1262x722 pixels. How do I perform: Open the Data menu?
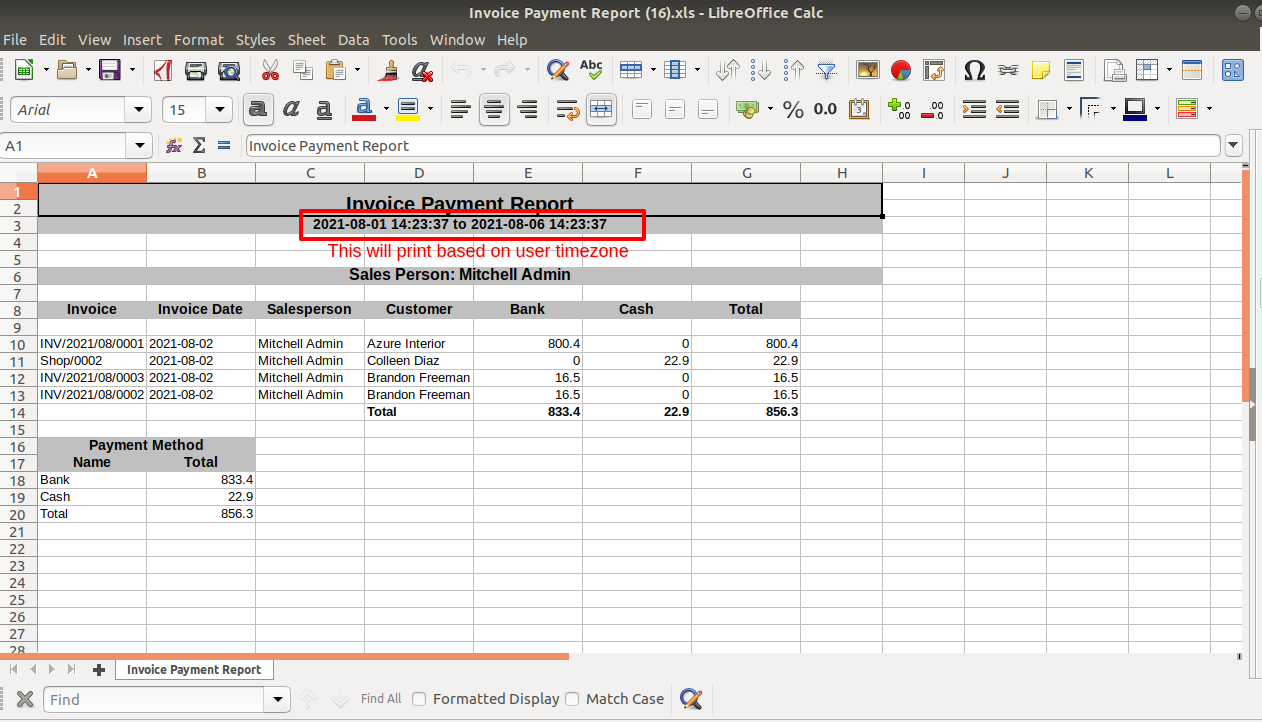(x=353, y=40)
